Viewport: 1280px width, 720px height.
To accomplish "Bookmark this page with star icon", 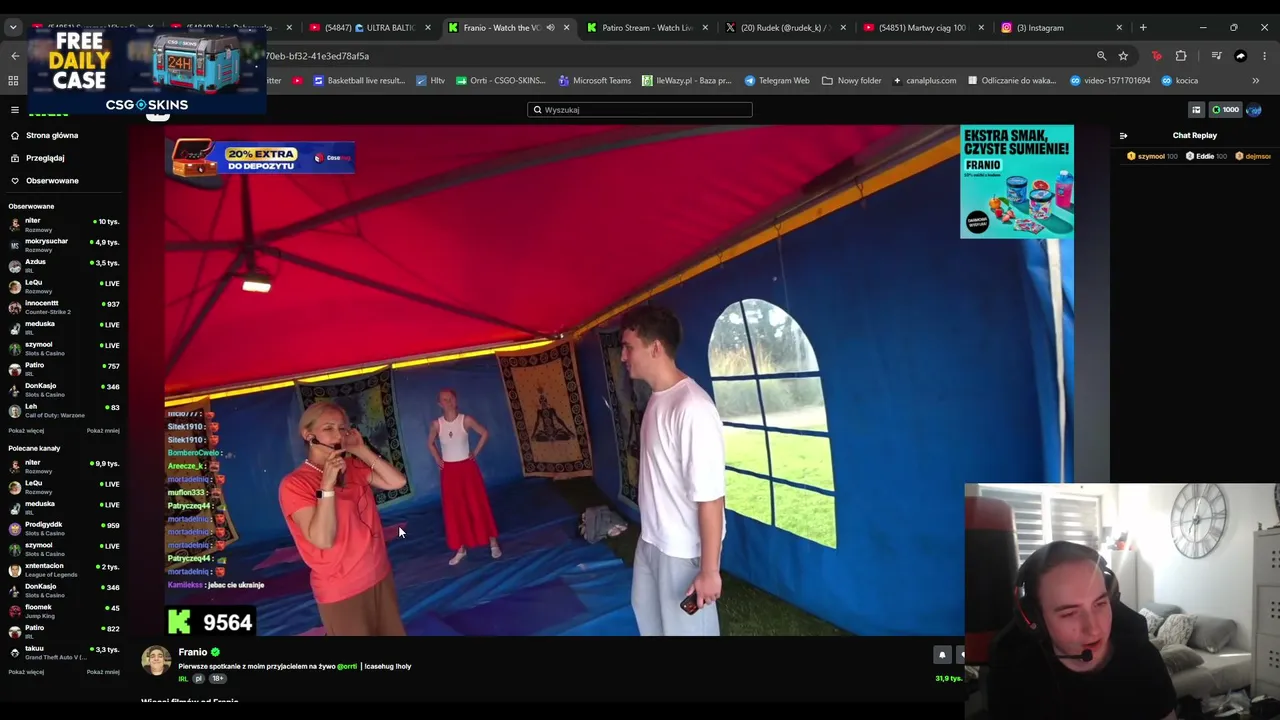I will tap(1123, 56).
